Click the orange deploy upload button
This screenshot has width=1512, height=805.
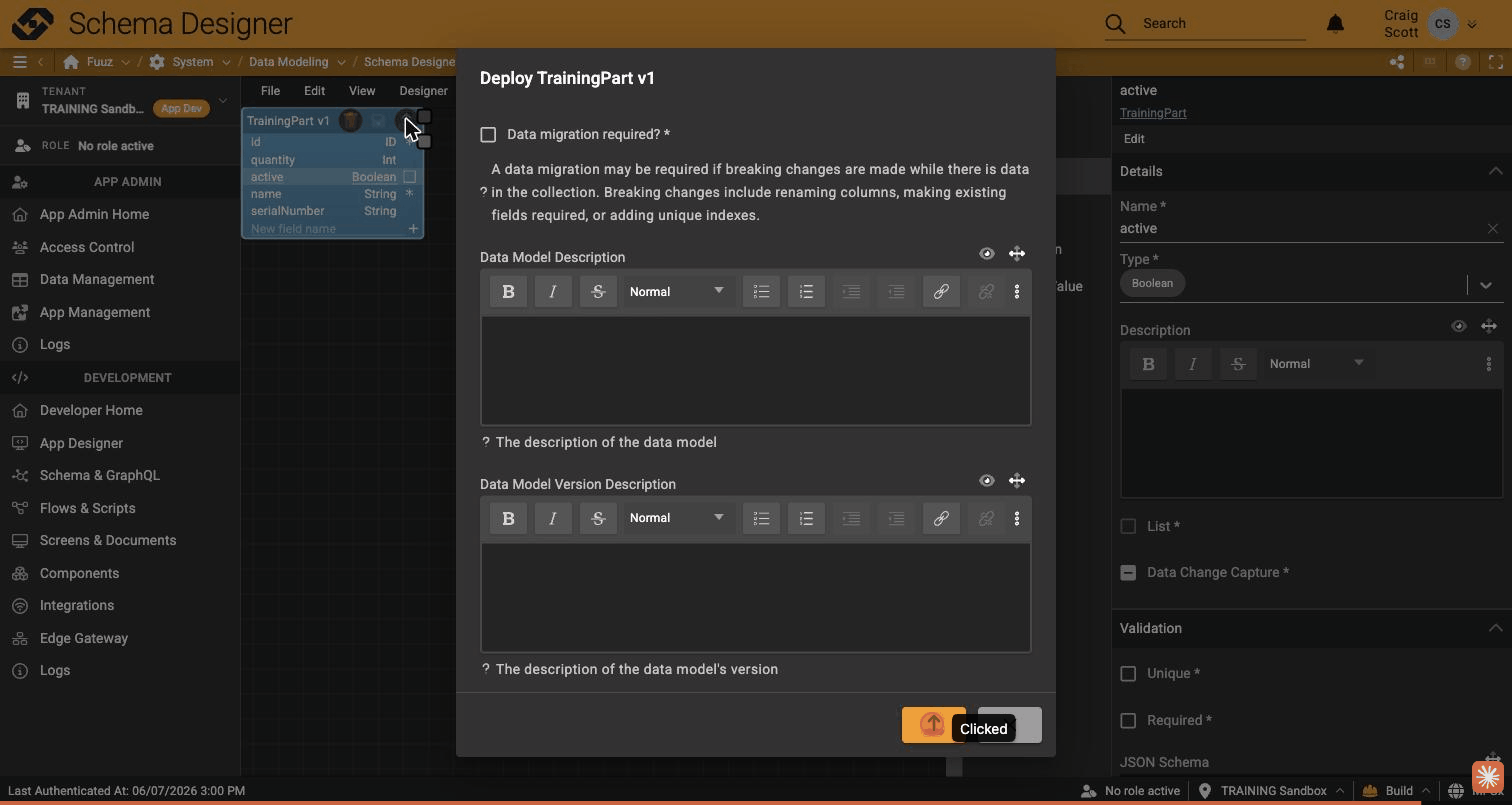click(933, 725)
